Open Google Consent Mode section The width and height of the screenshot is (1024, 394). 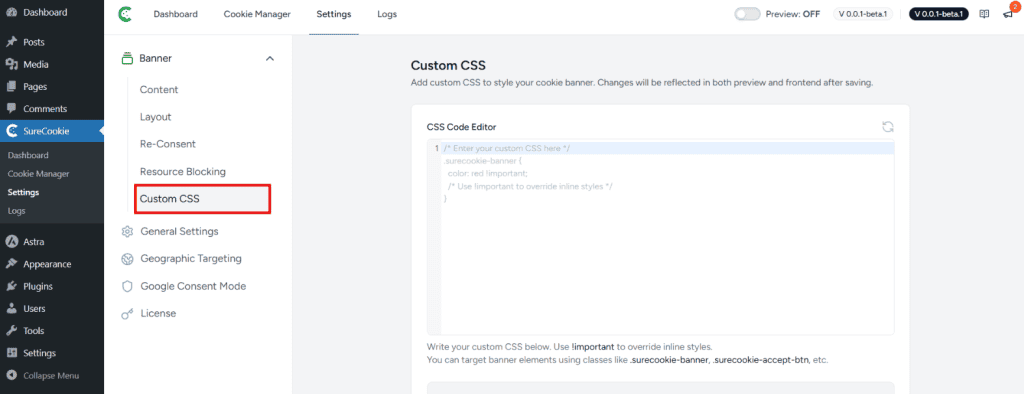click(x=193, y=286)
